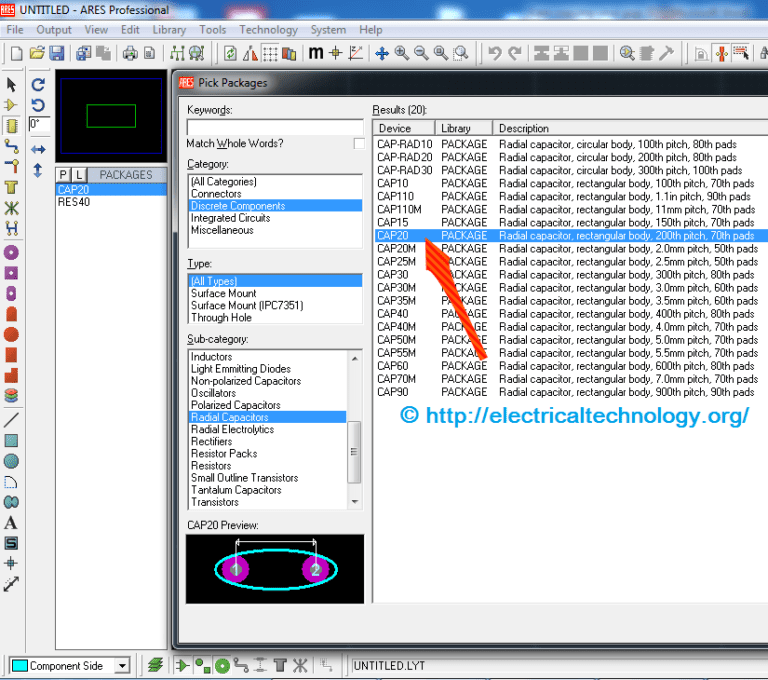This screenshot has height=680, width=768.
Task: Click inside the Keywords search field
Action: click(x=275, y=127)
